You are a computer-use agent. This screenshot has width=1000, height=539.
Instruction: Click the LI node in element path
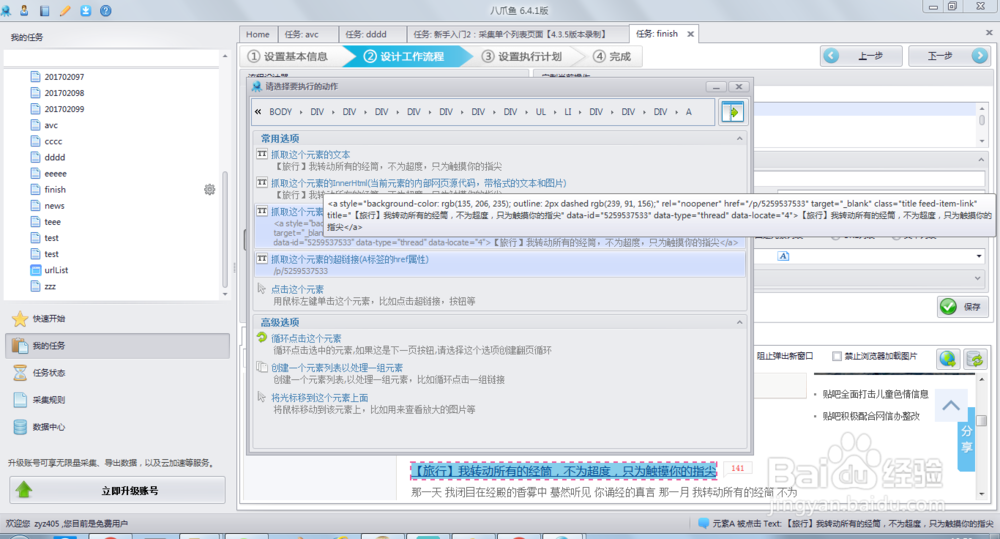pos(568,112)
